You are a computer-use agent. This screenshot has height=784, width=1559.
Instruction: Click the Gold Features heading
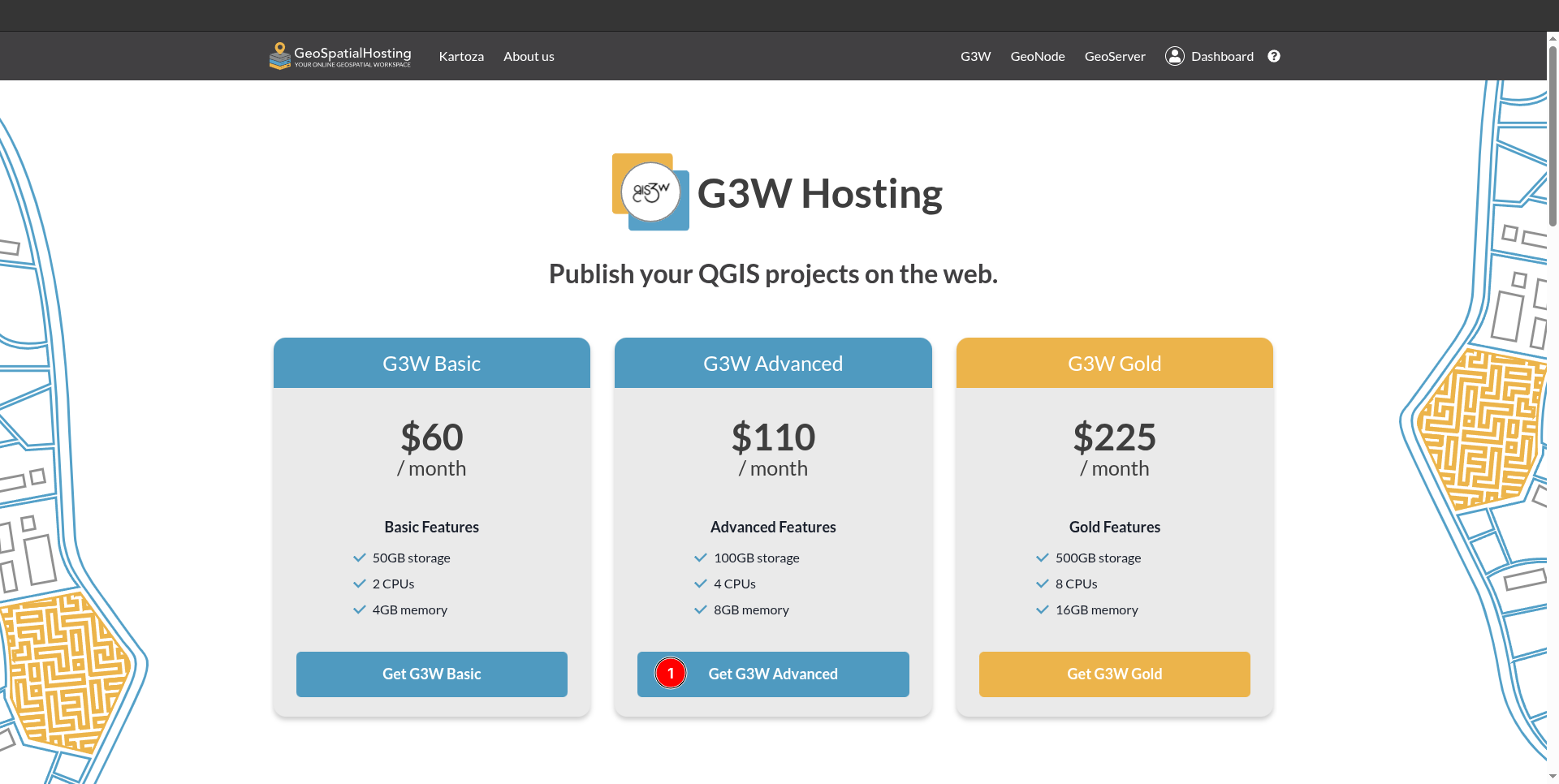point(1115,527)
